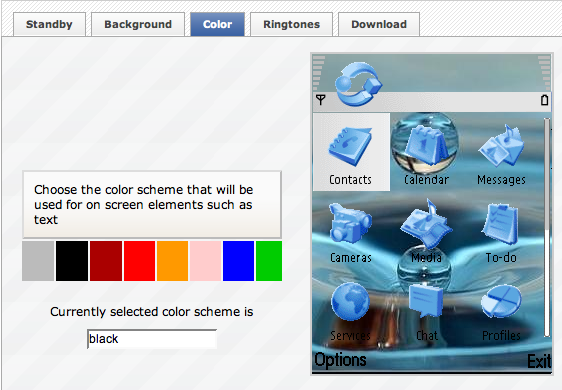Viewport: 562px width, 390px height.
Task: Launch the Media icon in phone preview
Action: click(x=426, y=224)
